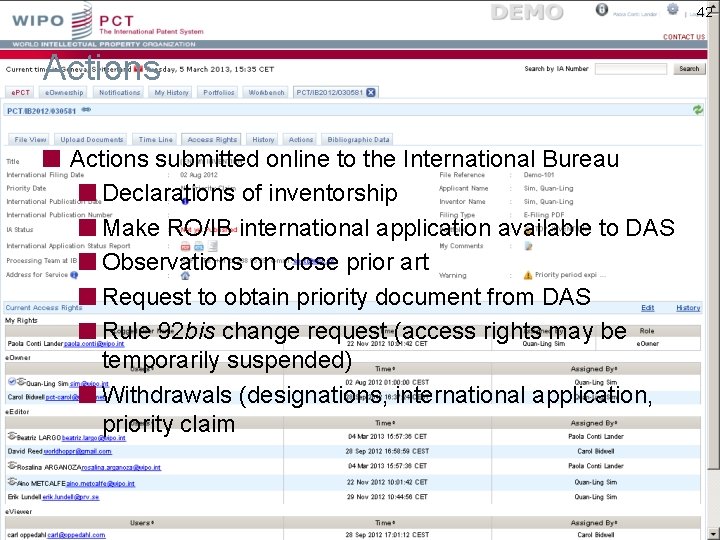Go to the My History tab
Viewport: 720px width, 540px height.
(x=172, y=92)
